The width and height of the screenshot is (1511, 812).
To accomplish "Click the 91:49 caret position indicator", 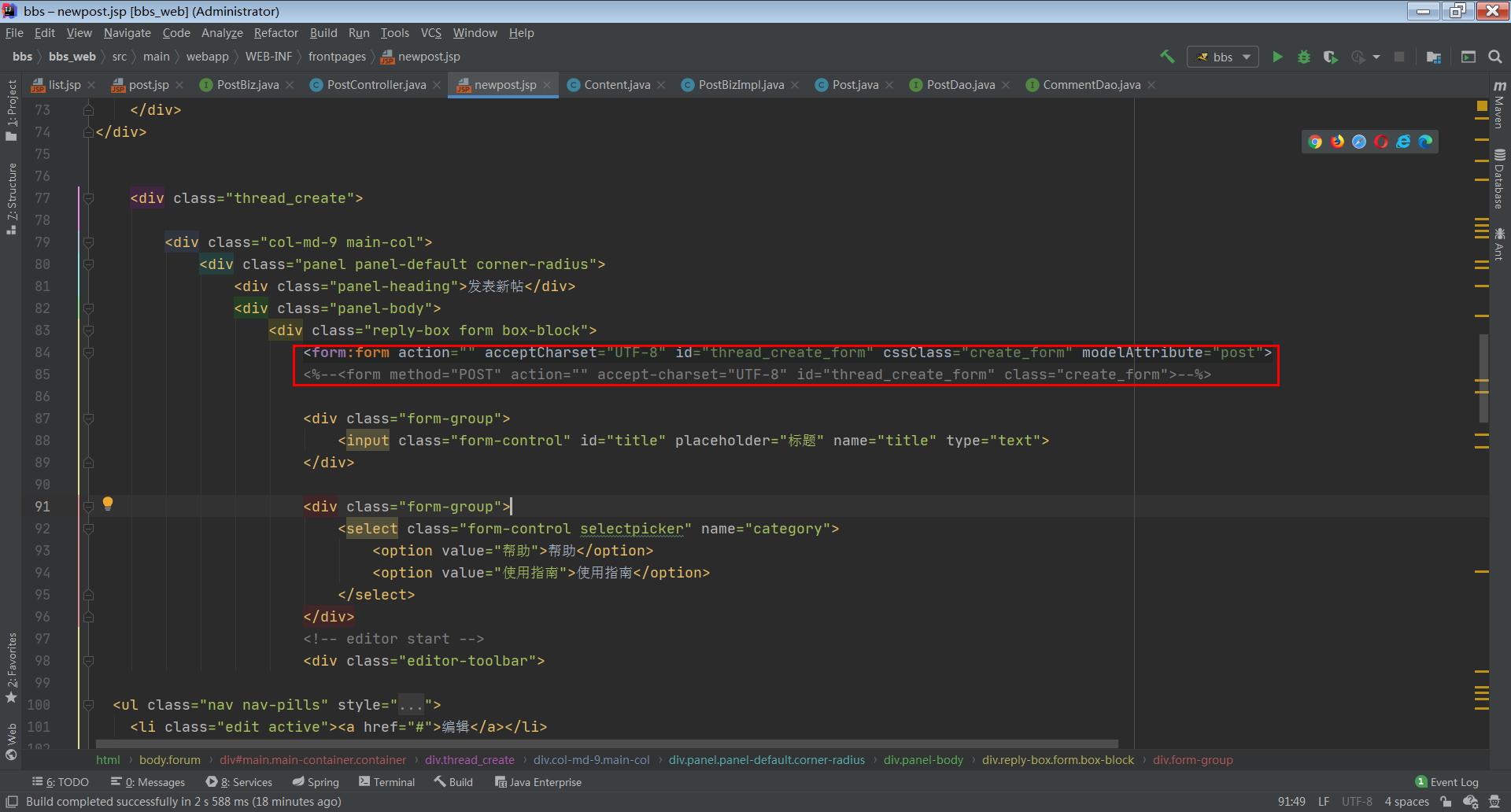I will [1291, 802].
